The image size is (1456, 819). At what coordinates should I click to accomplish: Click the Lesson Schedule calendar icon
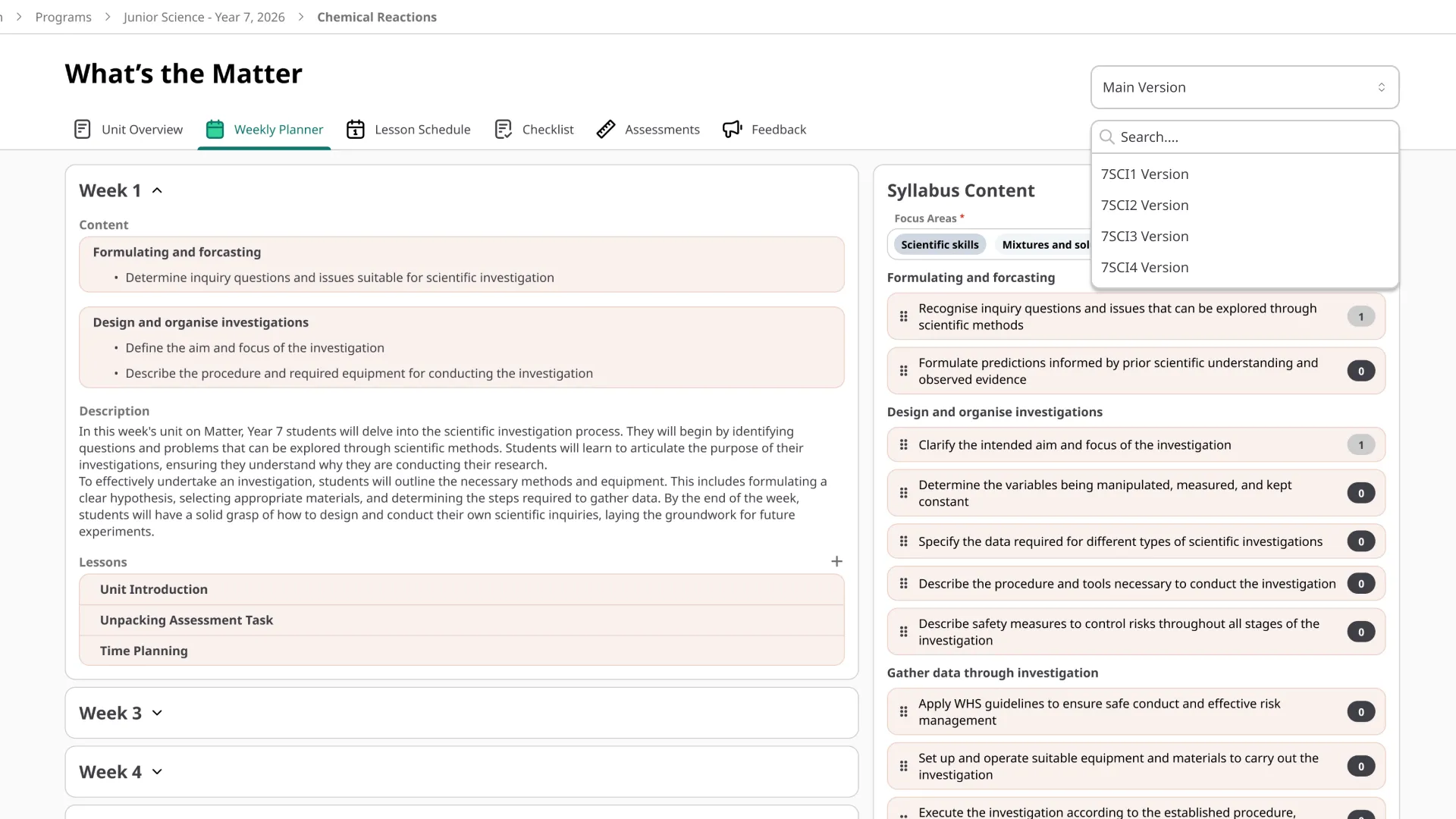point(355,130)
